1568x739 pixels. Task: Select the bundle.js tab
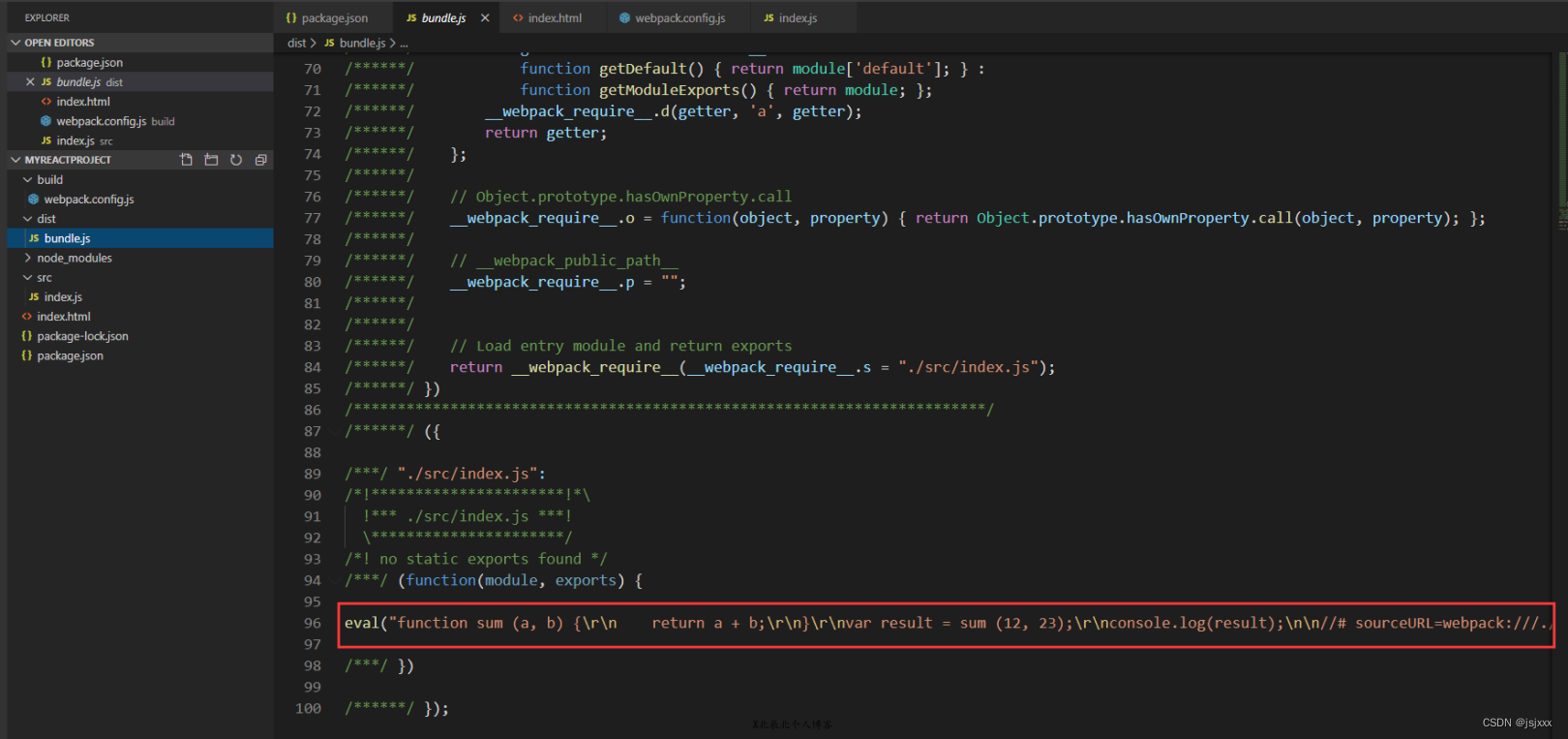pyautogui.click(x=443, y=17)
